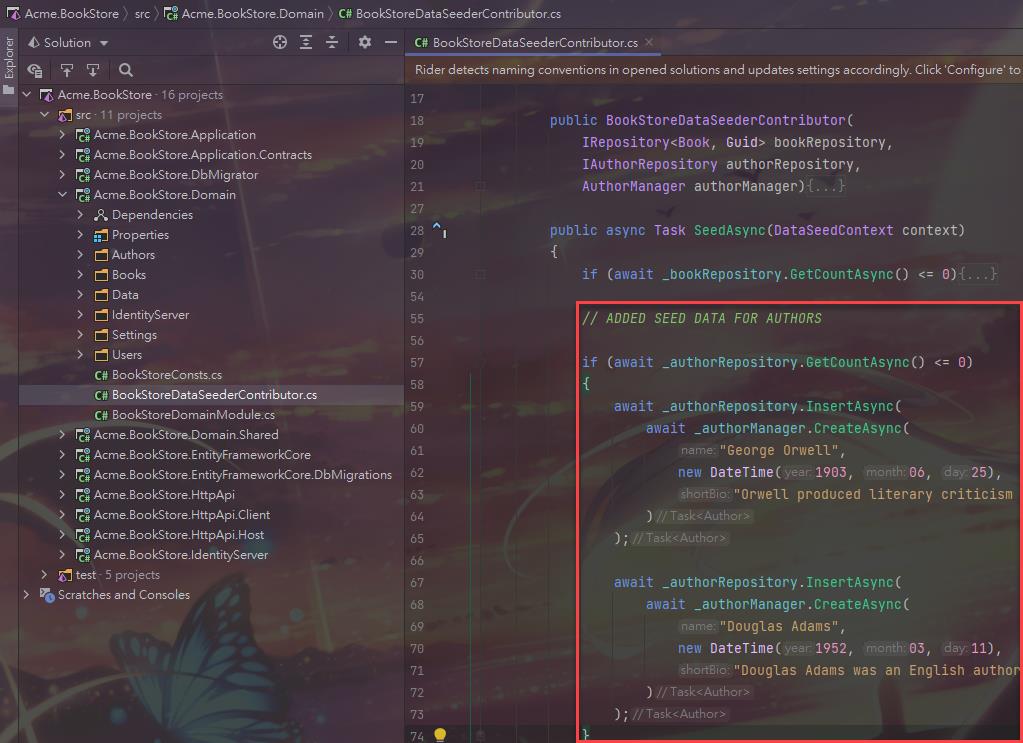The height and width of the screenshot is (743, 1023).
Task: Select BookStoreDomainModule.cs file
Action: click(x=192, y=415)
